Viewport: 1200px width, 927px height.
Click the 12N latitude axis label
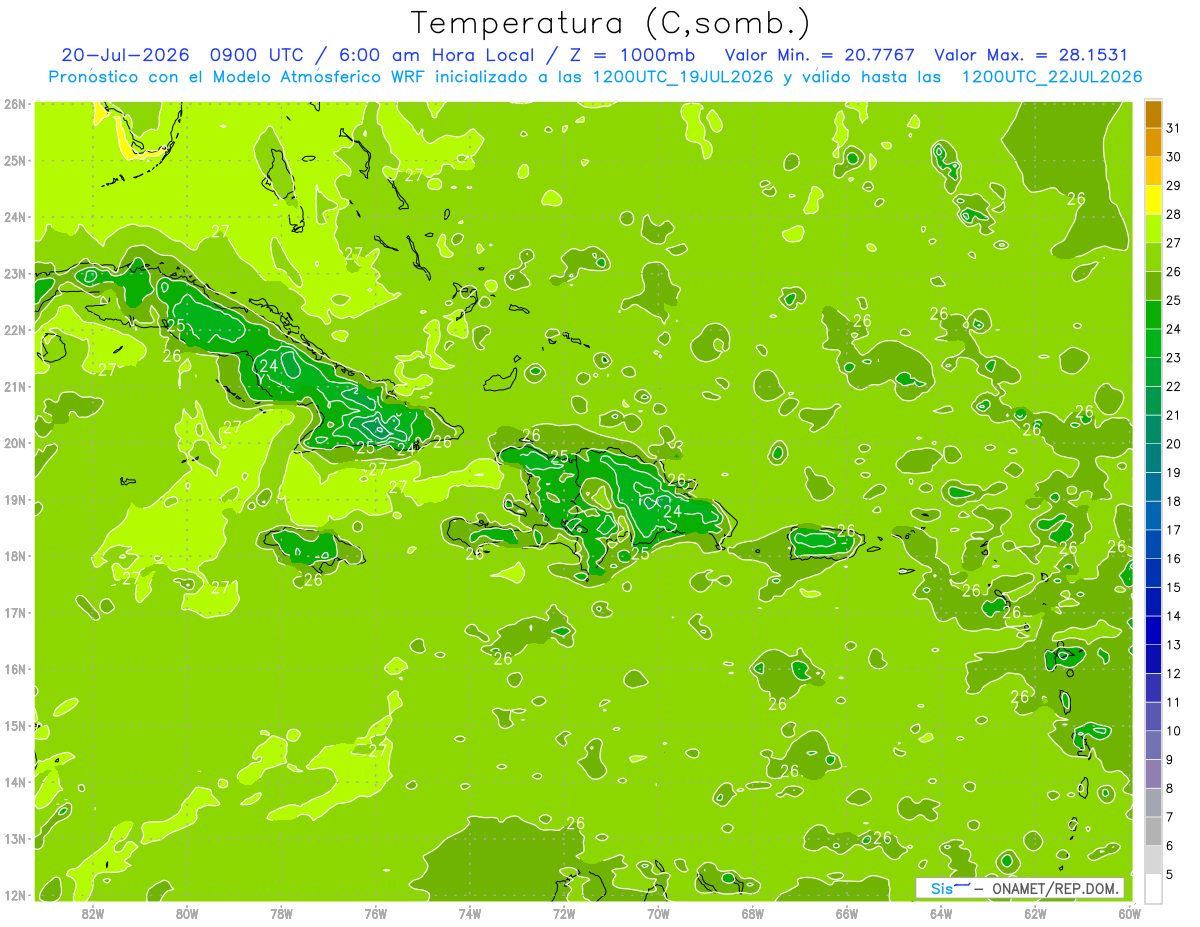click(x=16, y=895)
